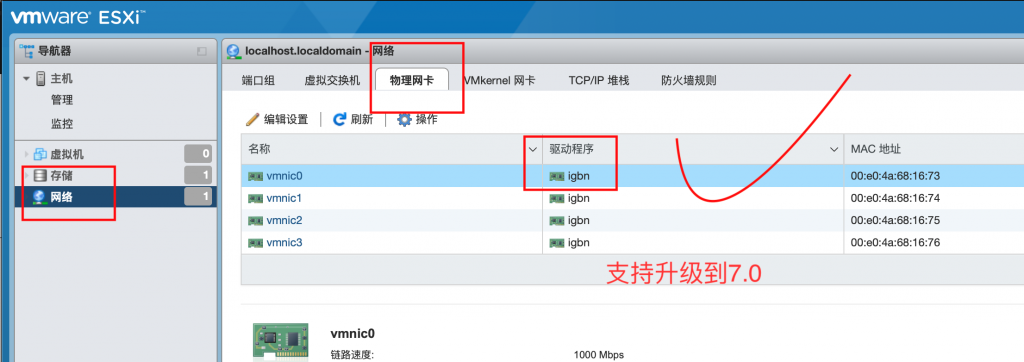Click Edit settings button
This screenshot has height=362, width=1024.
coord(277,120)
